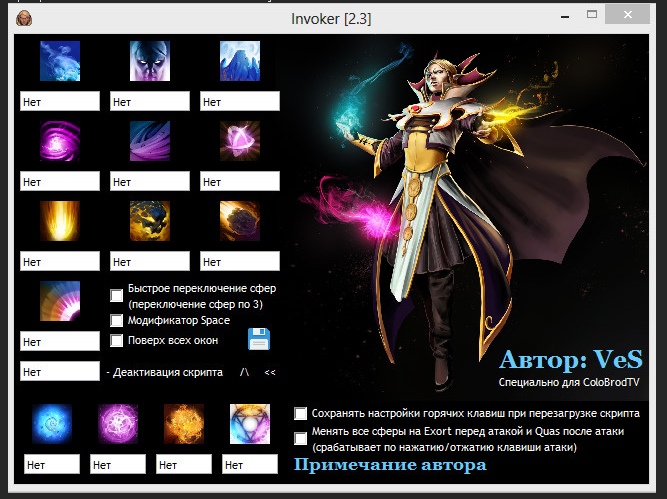Open the Примечание автора link
Image resolution: width=667 pixels, height=499 pixels.
[x=390, y=465]
